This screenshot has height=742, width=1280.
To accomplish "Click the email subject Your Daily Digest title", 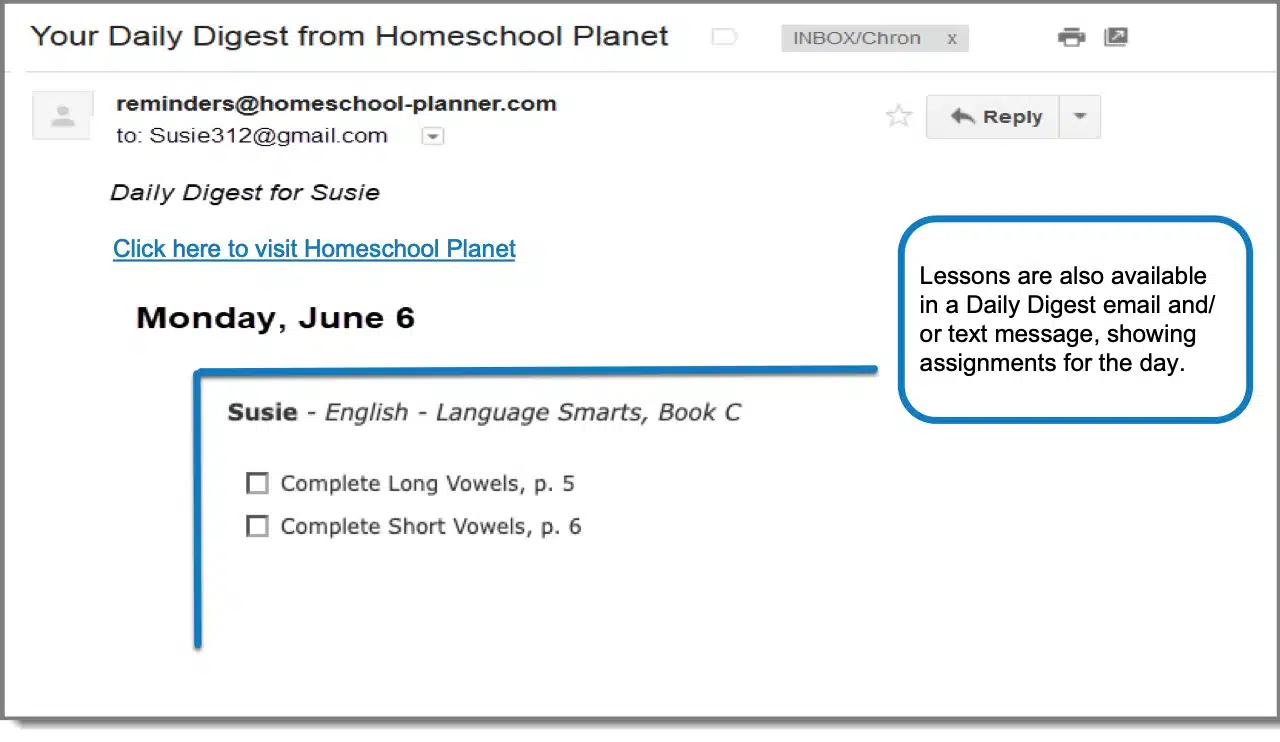I will coord(349,37).
